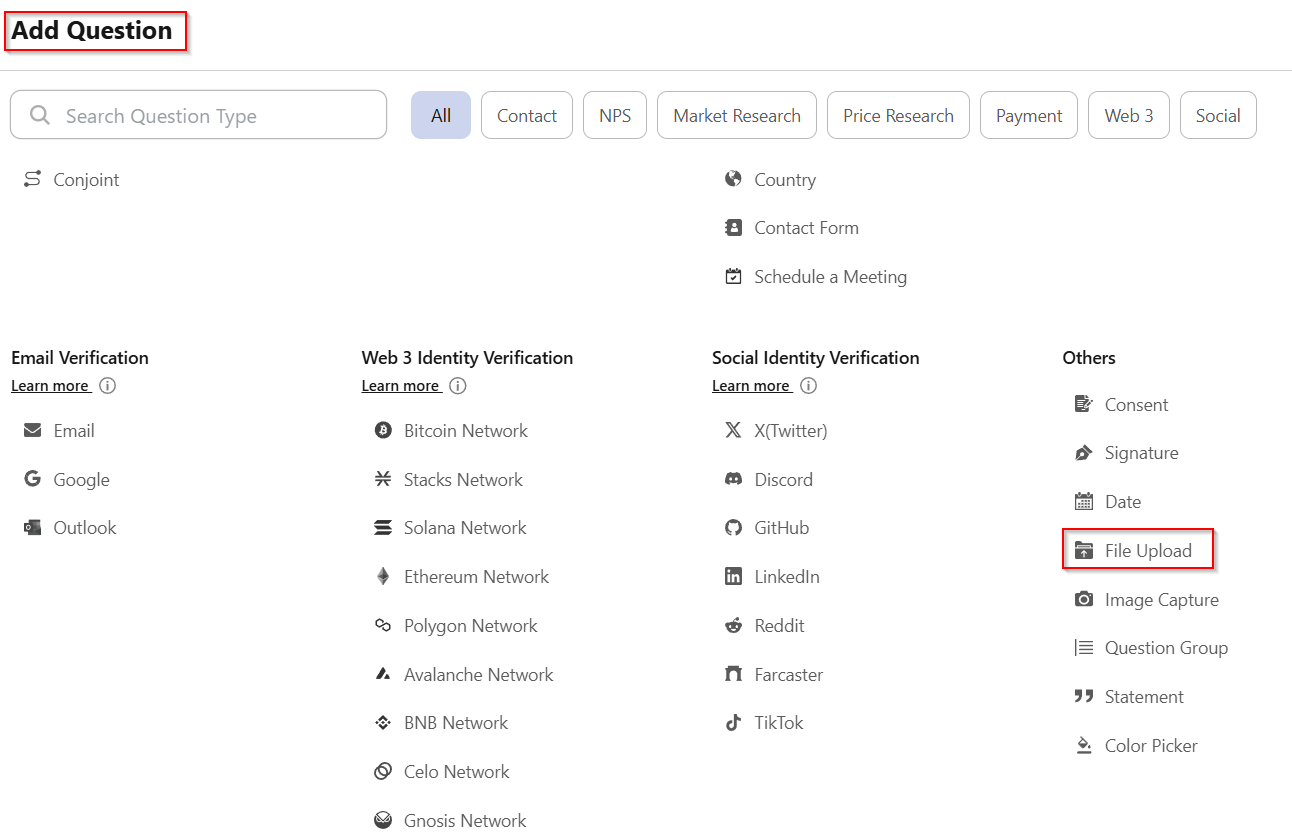Click the Celo Network icon
The height and width of the screenshot is (838, 1292).
[383, 771]
